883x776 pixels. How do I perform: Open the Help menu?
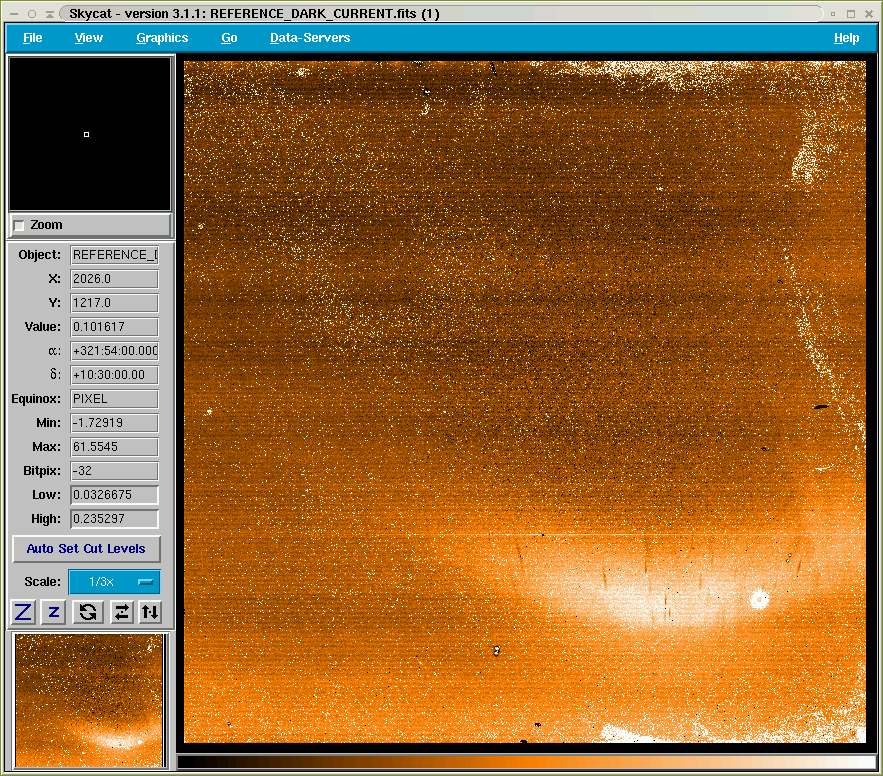tap(846, 38)
